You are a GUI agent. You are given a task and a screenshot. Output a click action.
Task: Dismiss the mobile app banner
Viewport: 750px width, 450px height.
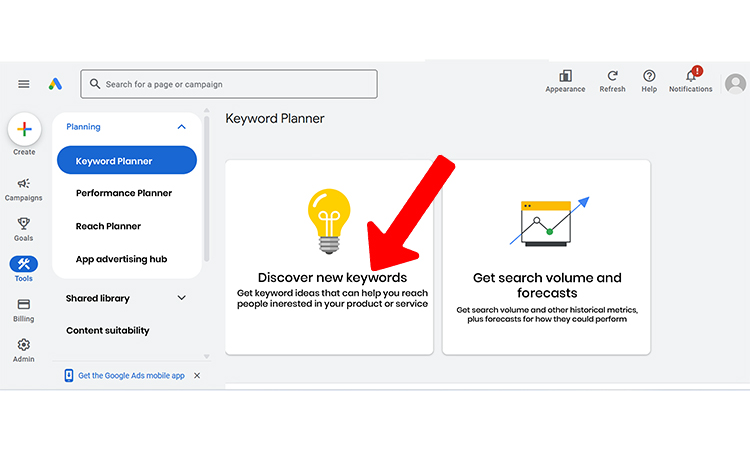[x=197, y=376]
